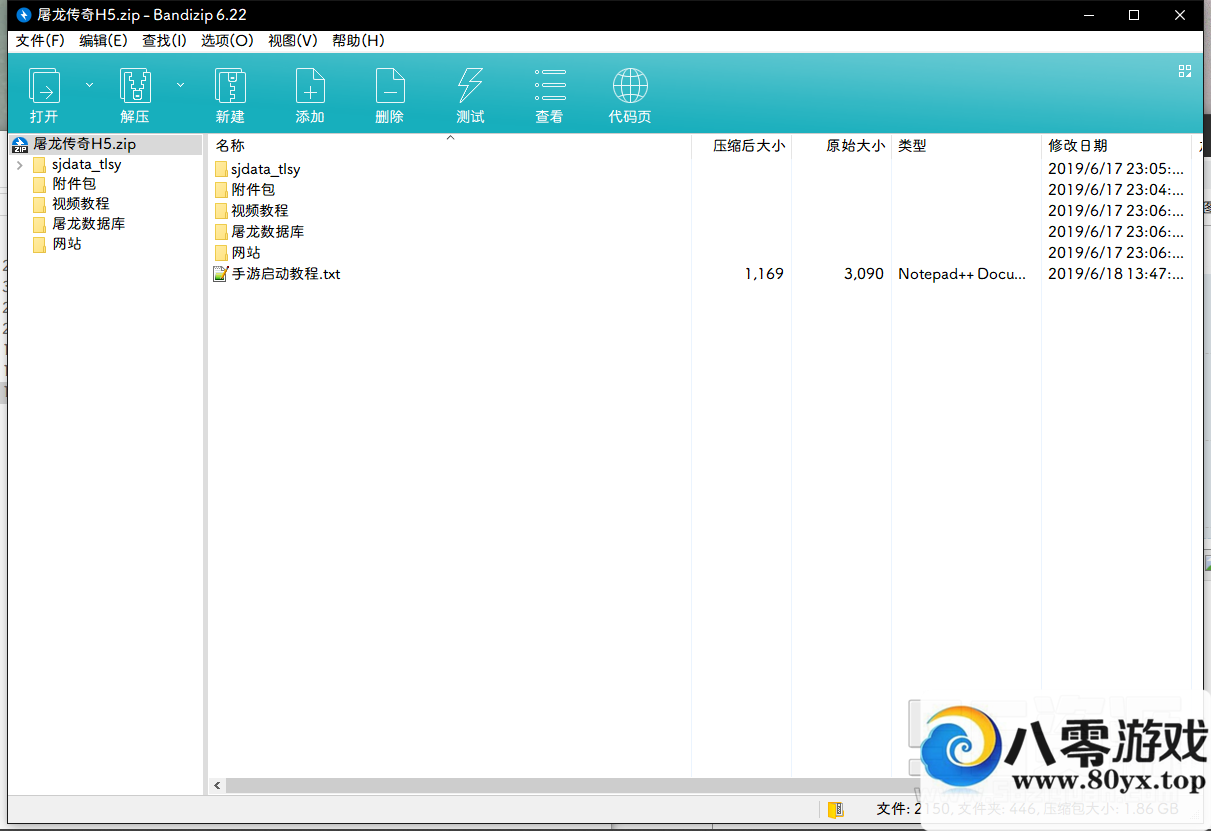The image size is (1211, 831).
Task: Open the 选项(O) menu
Action: pos(227,41)
